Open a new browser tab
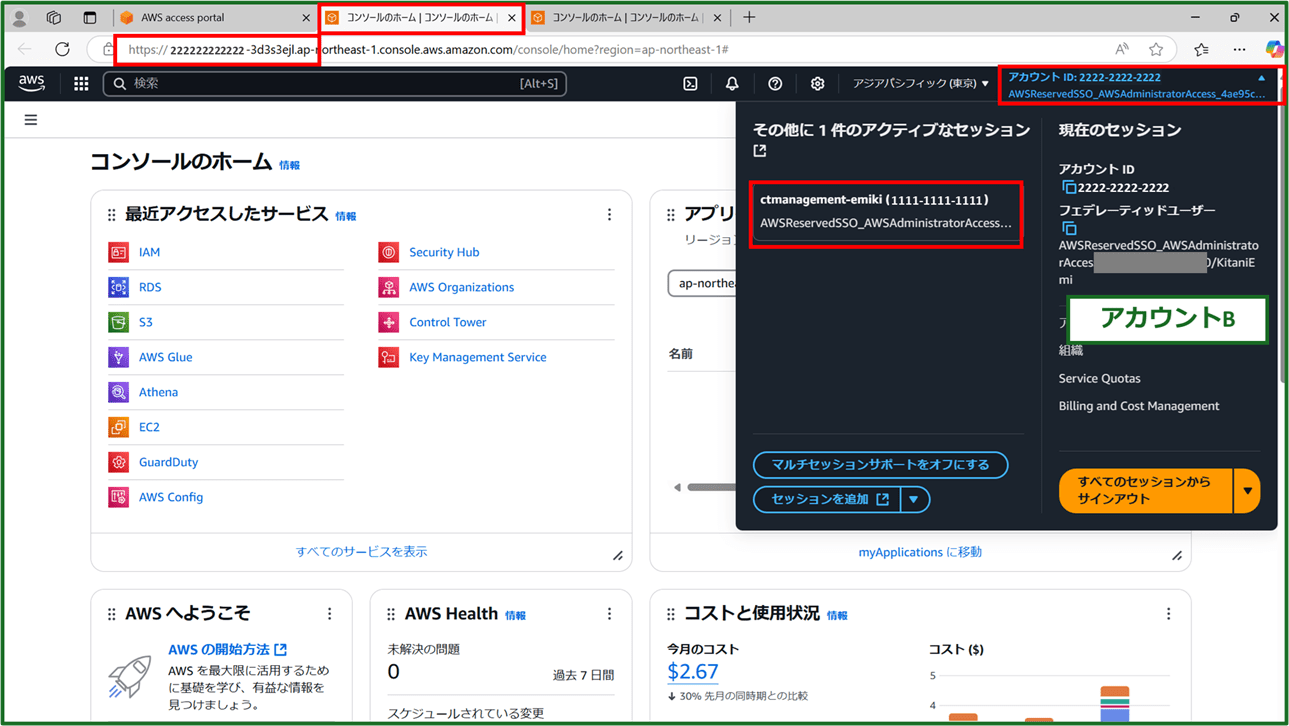Image resolution: width=1289 pixels, height=726 pixels. coord(749,17)
